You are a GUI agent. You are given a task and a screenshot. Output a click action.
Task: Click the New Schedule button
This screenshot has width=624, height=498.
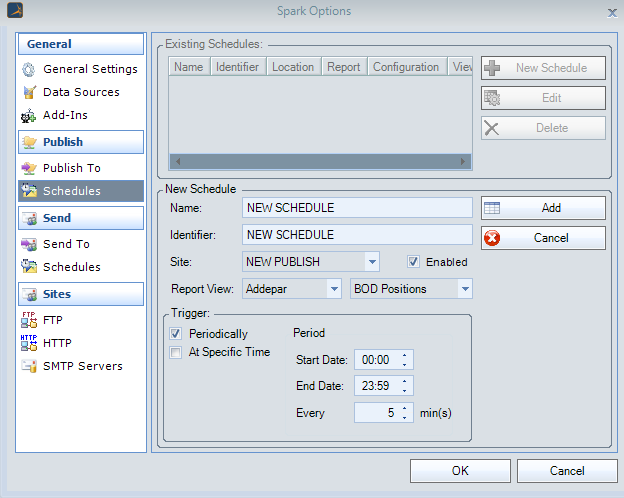[x=543, y=68]
